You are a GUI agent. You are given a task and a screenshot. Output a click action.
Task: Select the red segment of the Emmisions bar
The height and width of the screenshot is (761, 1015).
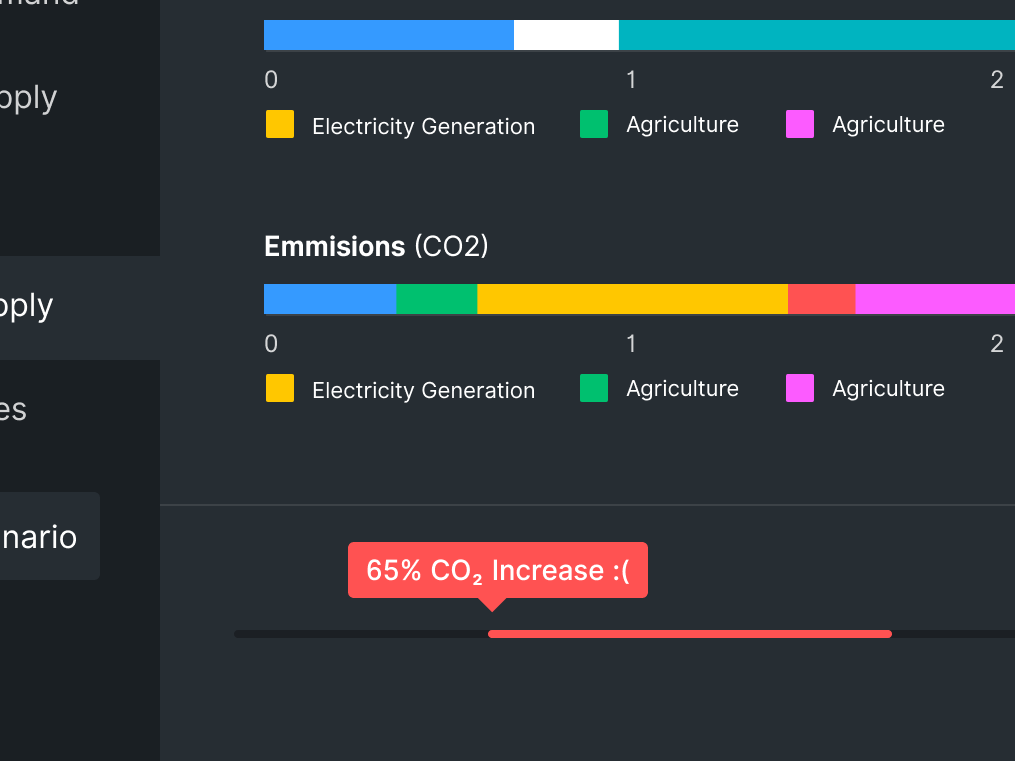click(821, 298)
